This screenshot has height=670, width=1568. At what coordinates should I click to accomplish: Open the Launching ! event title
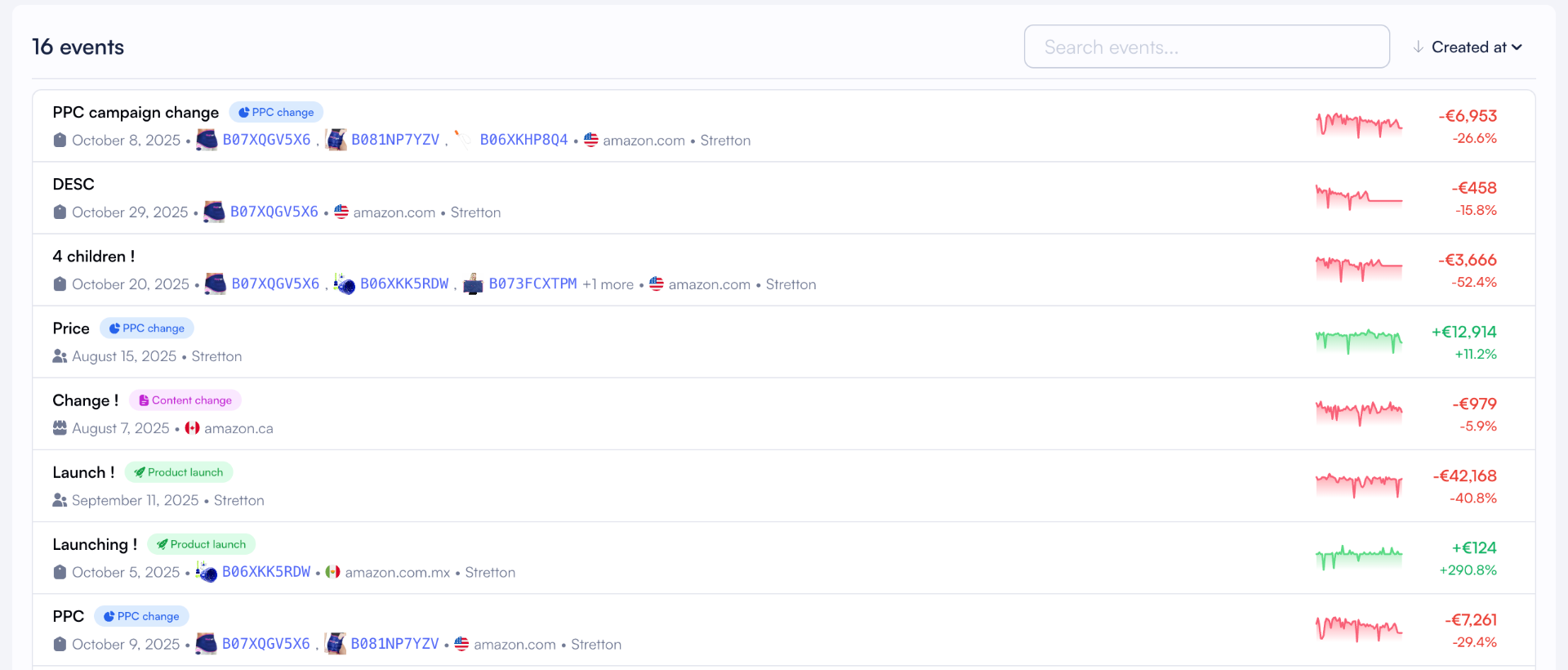pyautogui.click(x=95, y=544)
